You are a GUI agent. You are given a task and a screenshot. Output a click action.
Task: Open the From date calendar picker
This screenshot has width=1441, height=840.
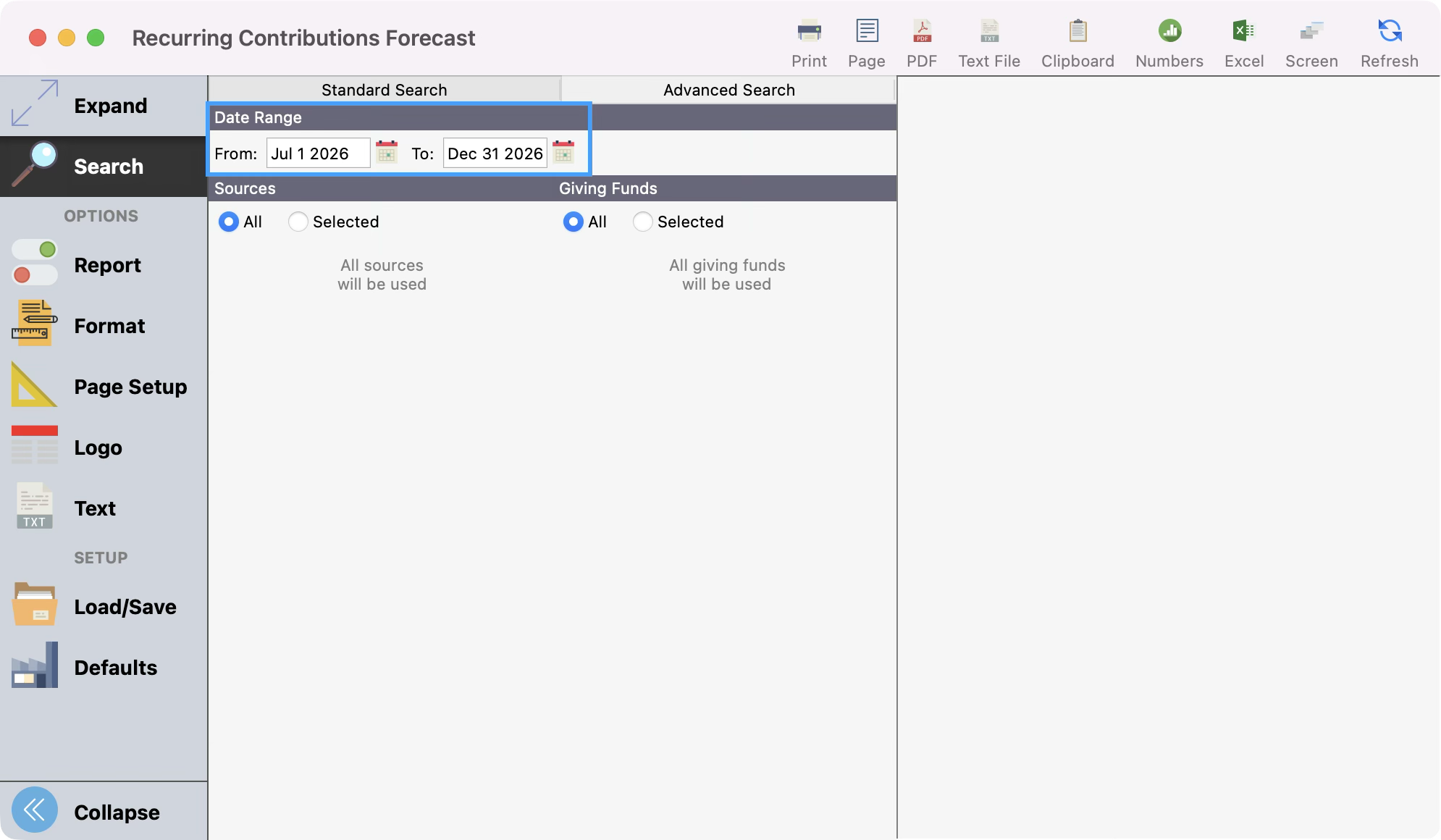pyautogui.click(x=387, y=153)
